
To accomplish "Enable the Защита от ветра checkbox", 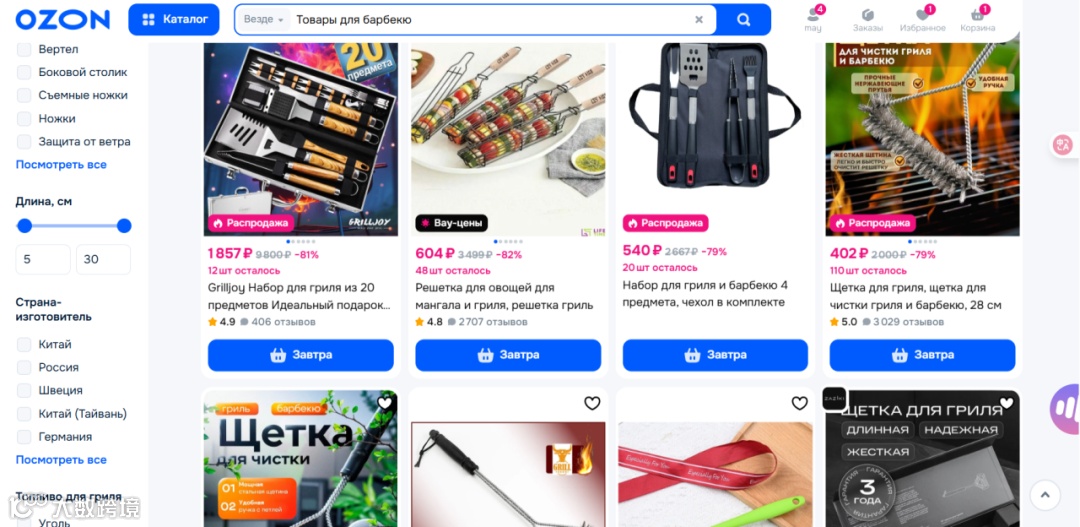I will [24, 142].
